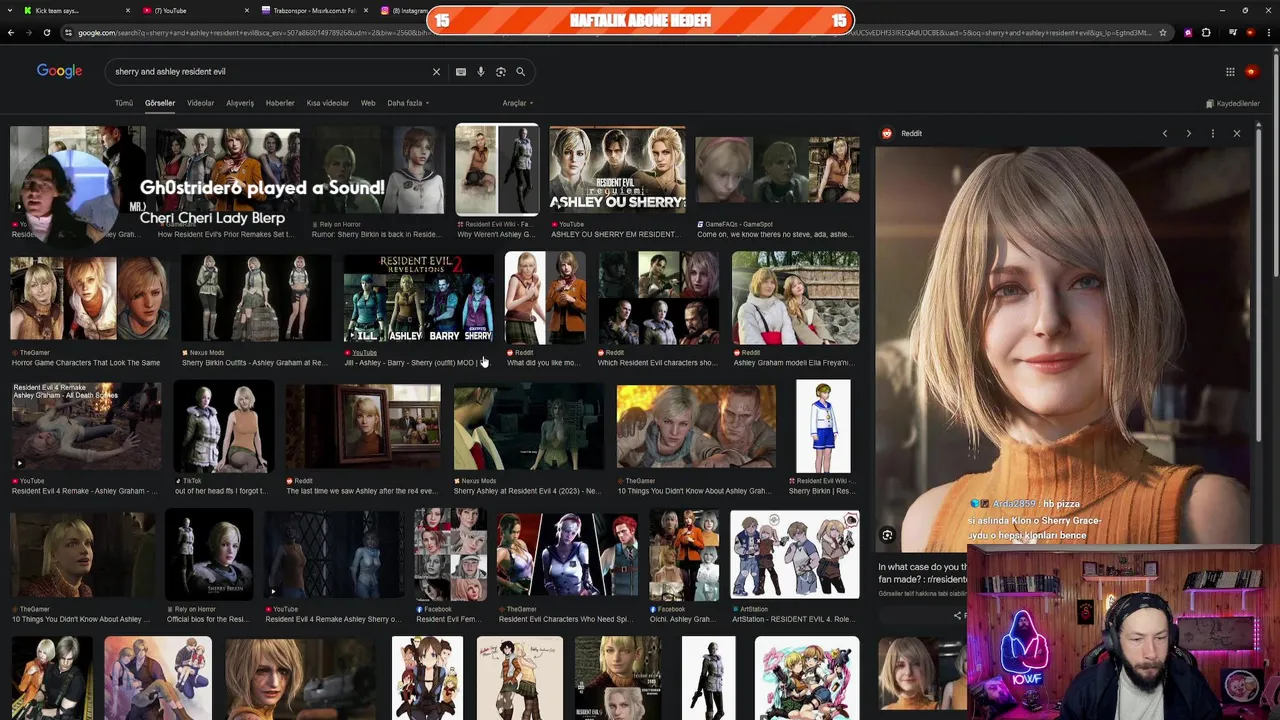Screen dimensions: 1280x720
Task: Open '10 Things You Didn't Know About Ashley' with Krauser thumbnail
Action: 695,427
